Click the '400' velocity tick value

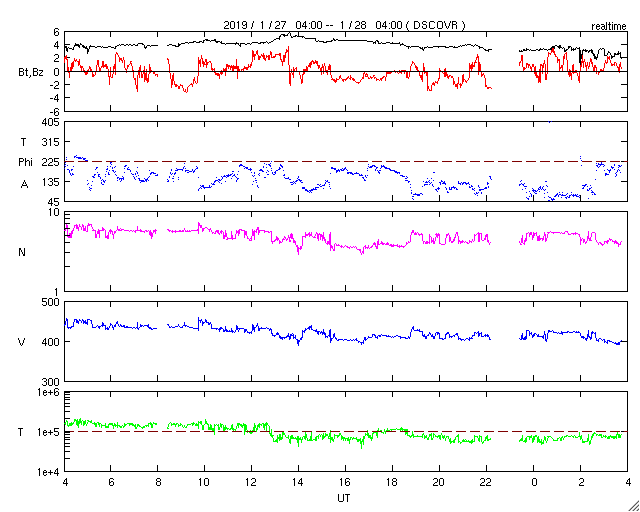[50, 342]
